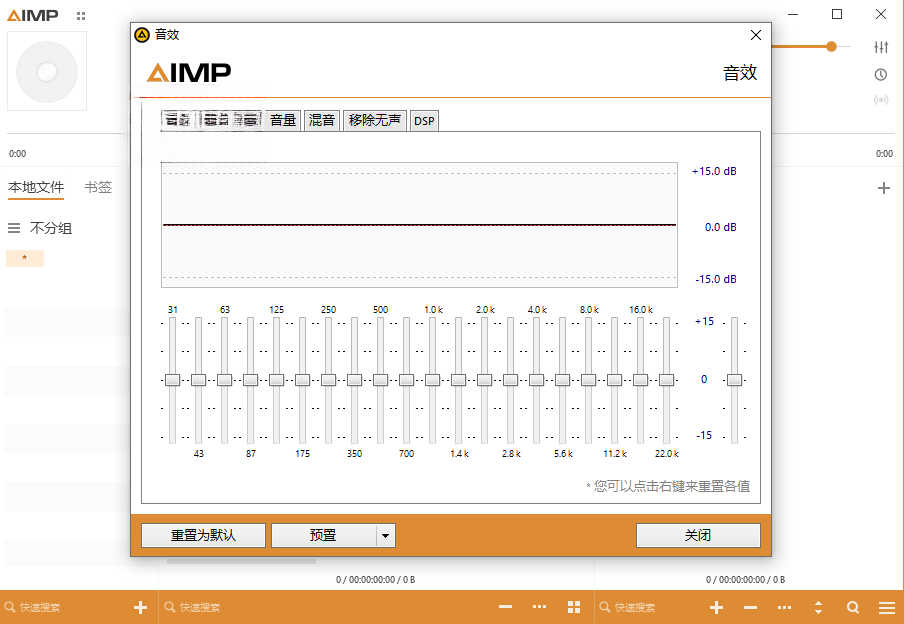This screenshot has width=904, height=624.
Task: Click the 31 Hz equalizer slider handle
Action: point(172,379)
